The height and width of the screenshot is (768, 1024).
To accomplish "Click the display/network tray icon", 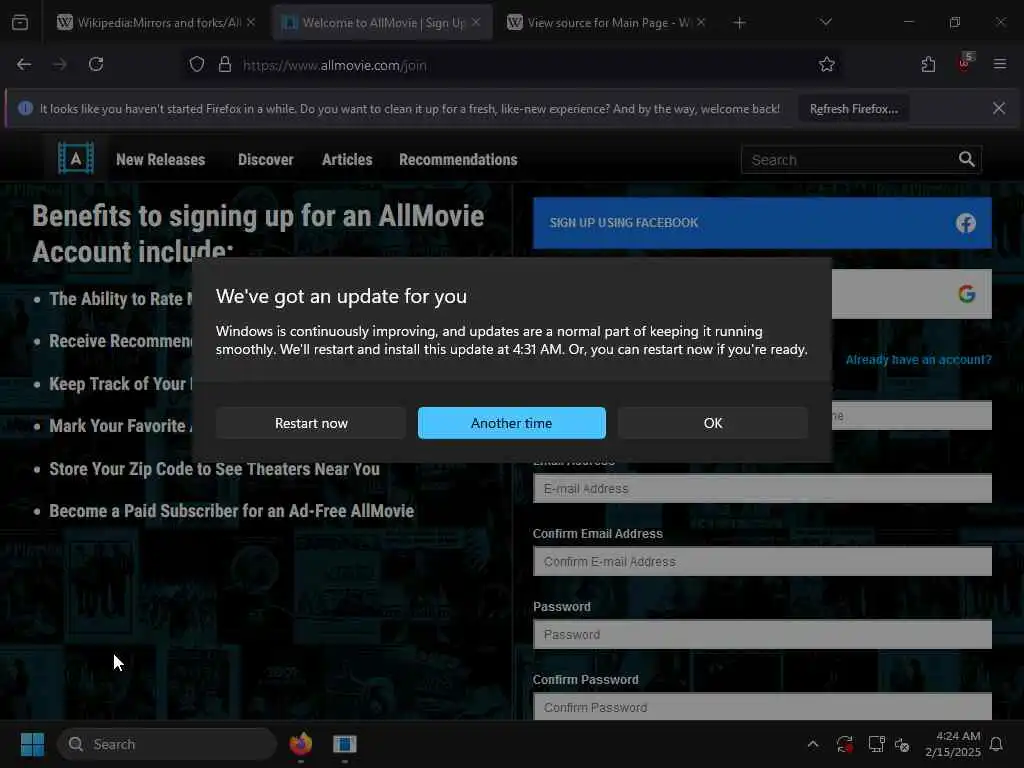I will (x=876, y=744).
